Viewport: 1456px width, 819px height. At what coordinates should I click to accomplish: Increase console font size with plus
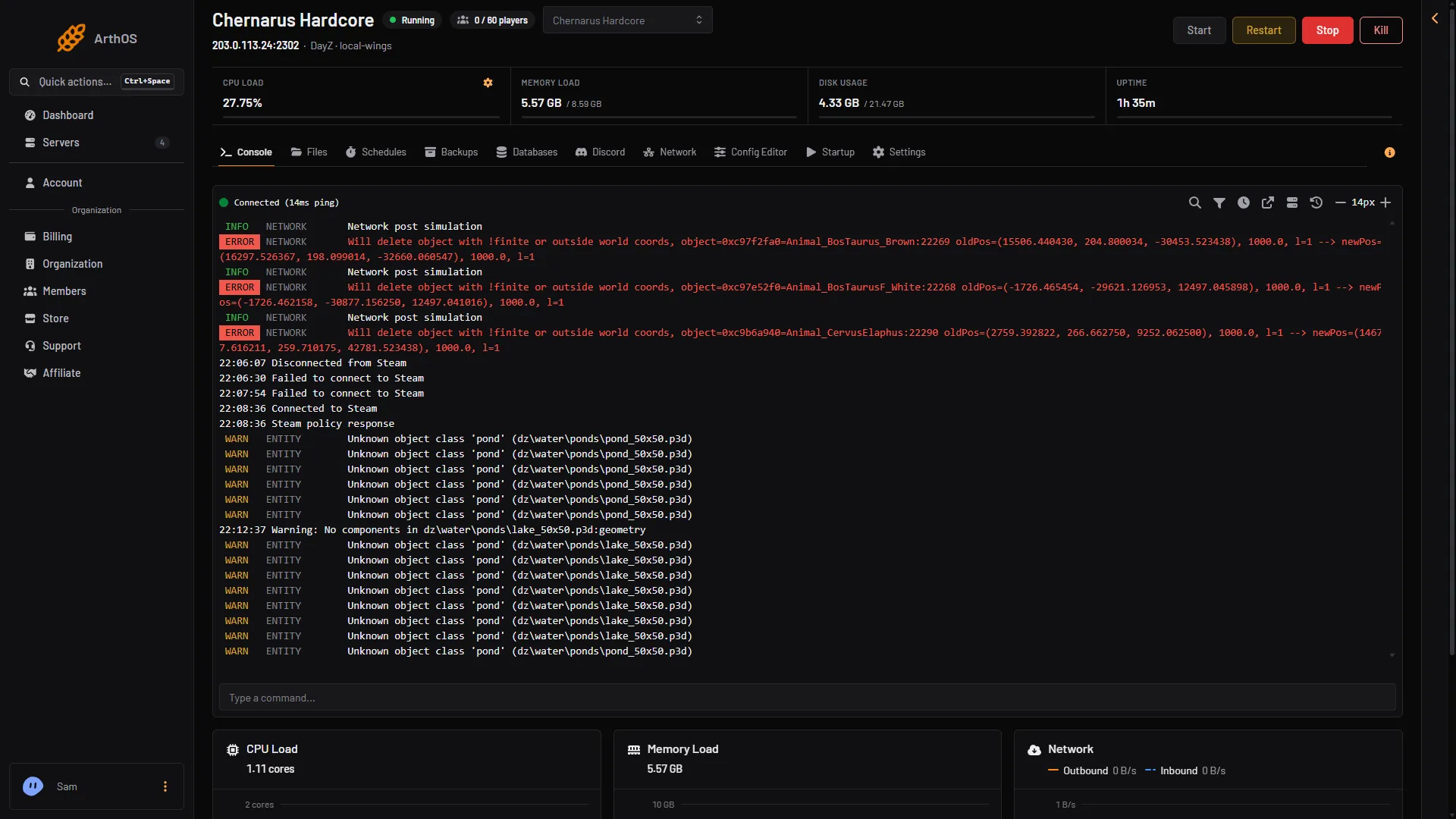(x=1385, y=202)
